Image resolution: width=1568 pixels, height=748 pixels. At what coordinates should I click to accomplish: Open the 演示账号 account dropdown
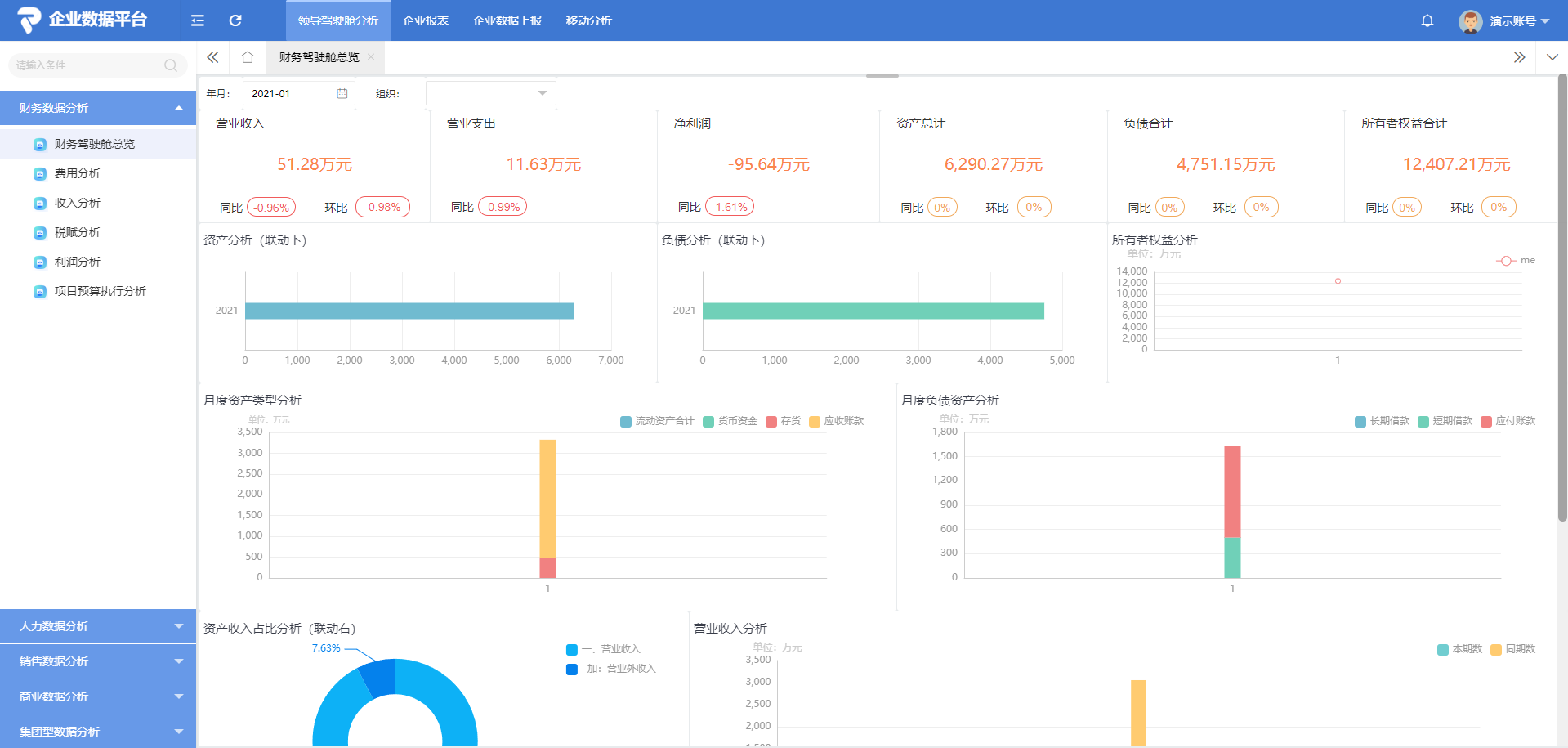tap(1519, 21)
